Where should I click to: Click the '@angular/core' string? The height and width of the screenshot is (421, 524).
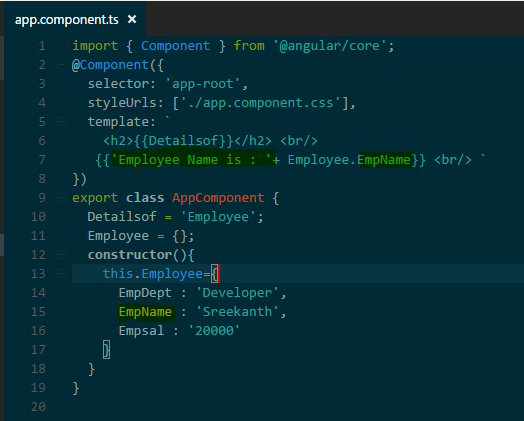coord(330,46)
